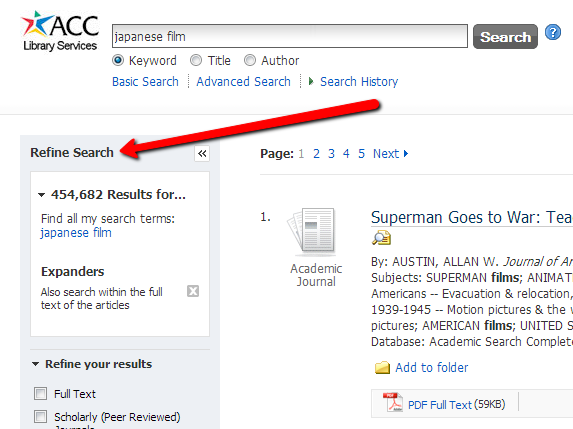Screen dimensions: 573x429
Task: Switch to Basic Search
Action: (x=145, y=81)
